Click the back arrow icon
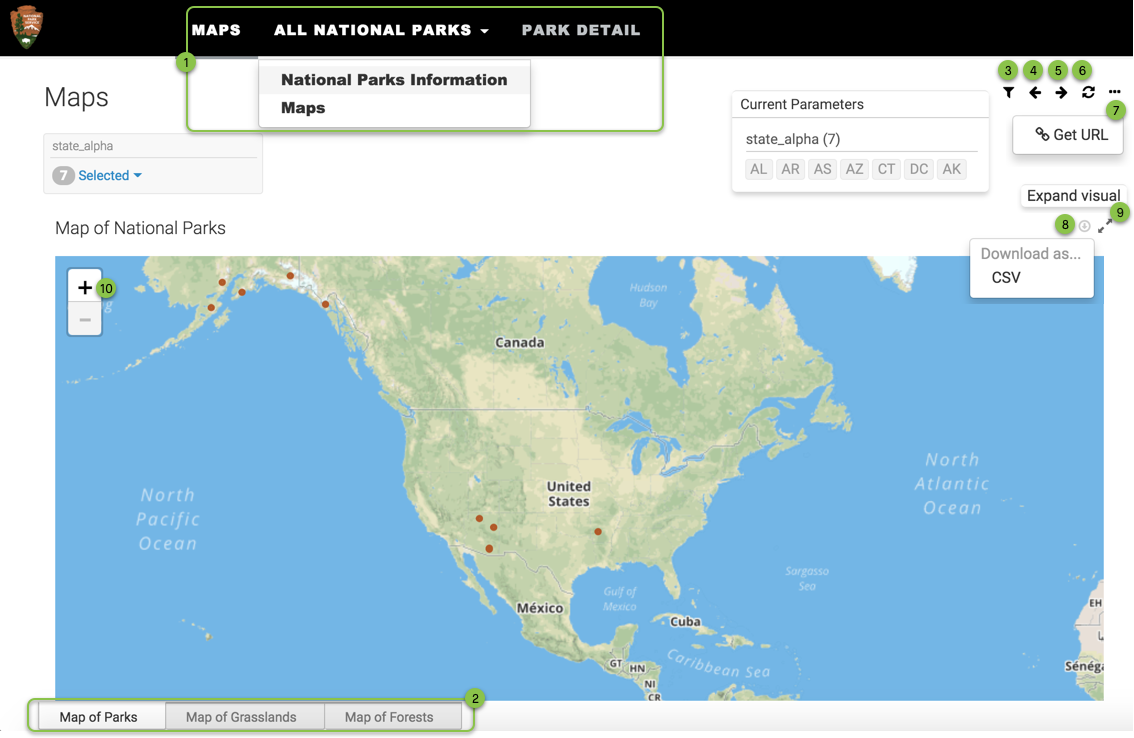Viewport: 1134px width, 738px height. tap(1035, 93)
